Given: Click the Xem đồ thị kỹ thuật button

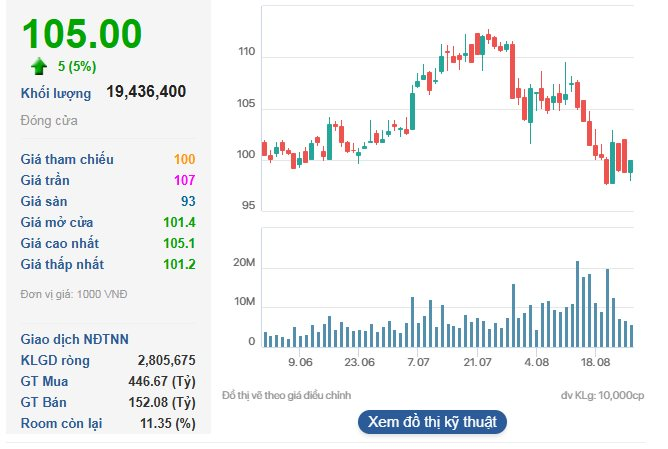Looking at the screenshot, I should click(x=432, y=421).
